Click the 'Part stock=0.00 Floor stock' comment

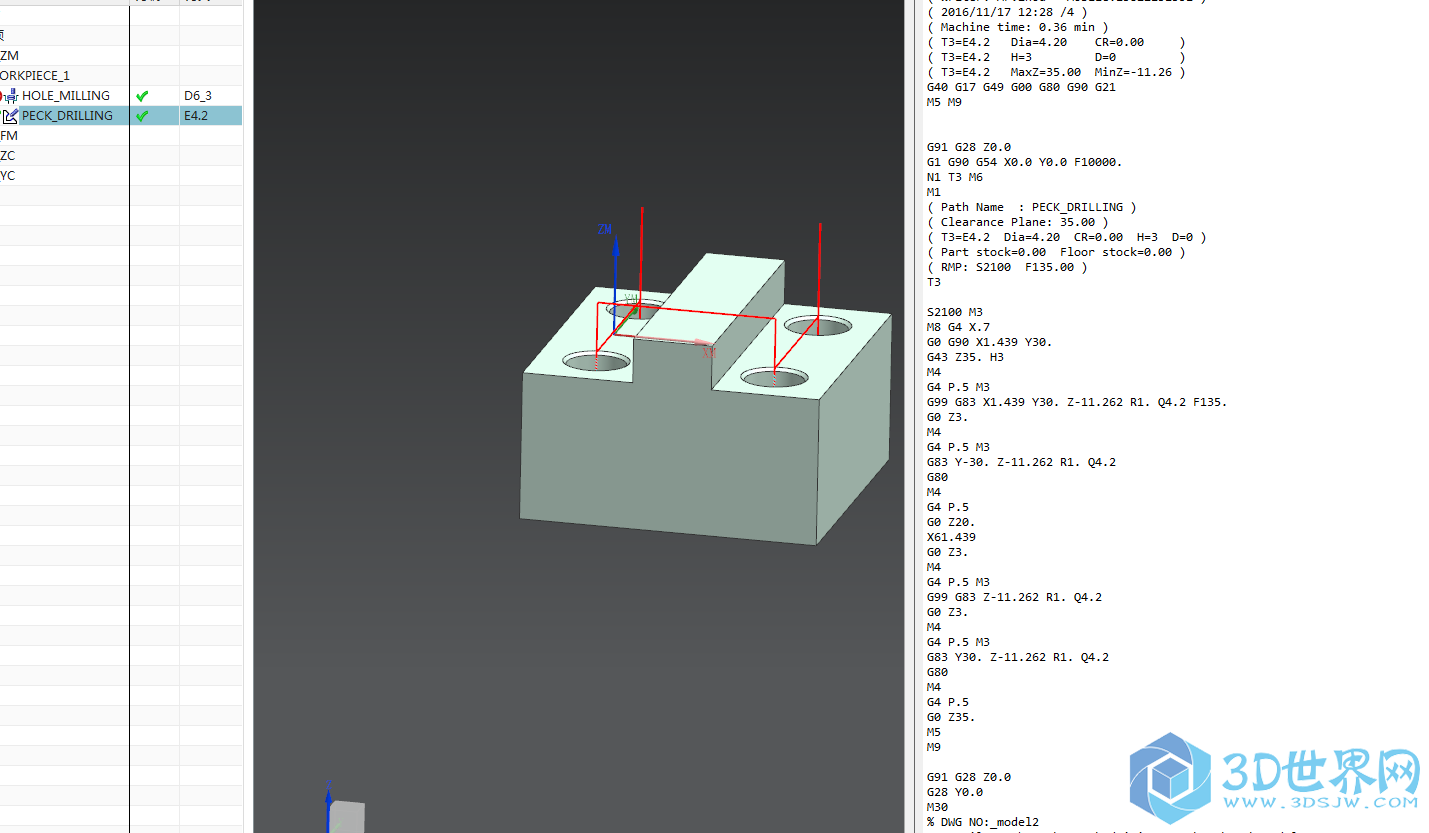click(x=1056, y=252)
